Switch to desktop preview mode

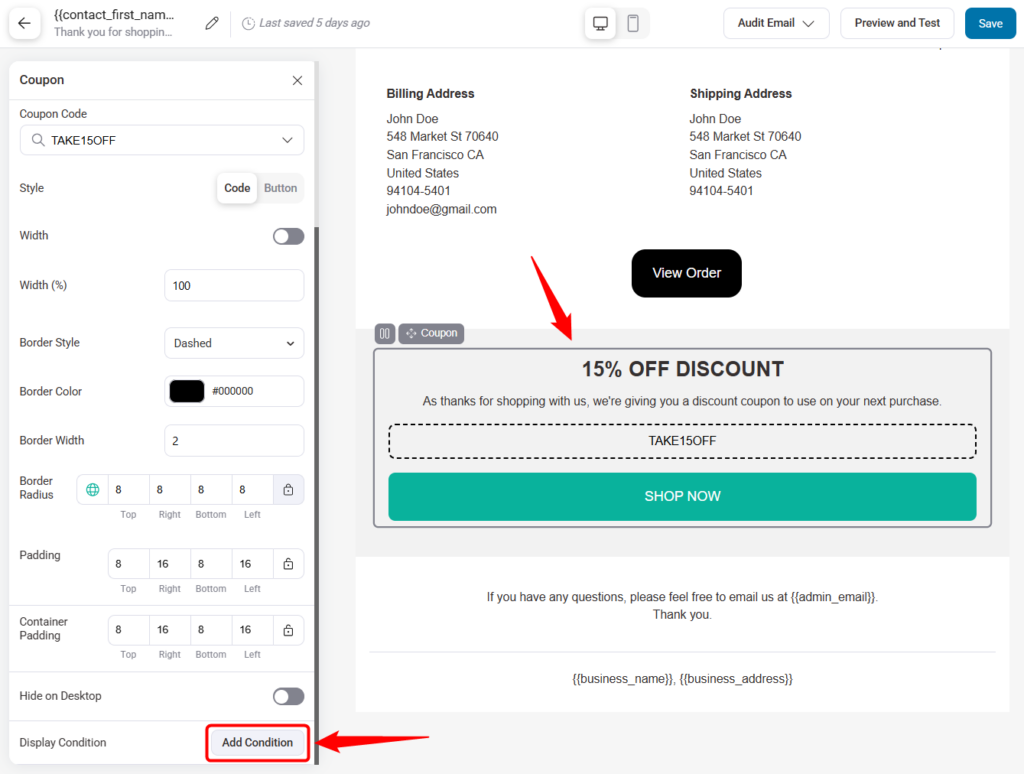tap(600, 22)
